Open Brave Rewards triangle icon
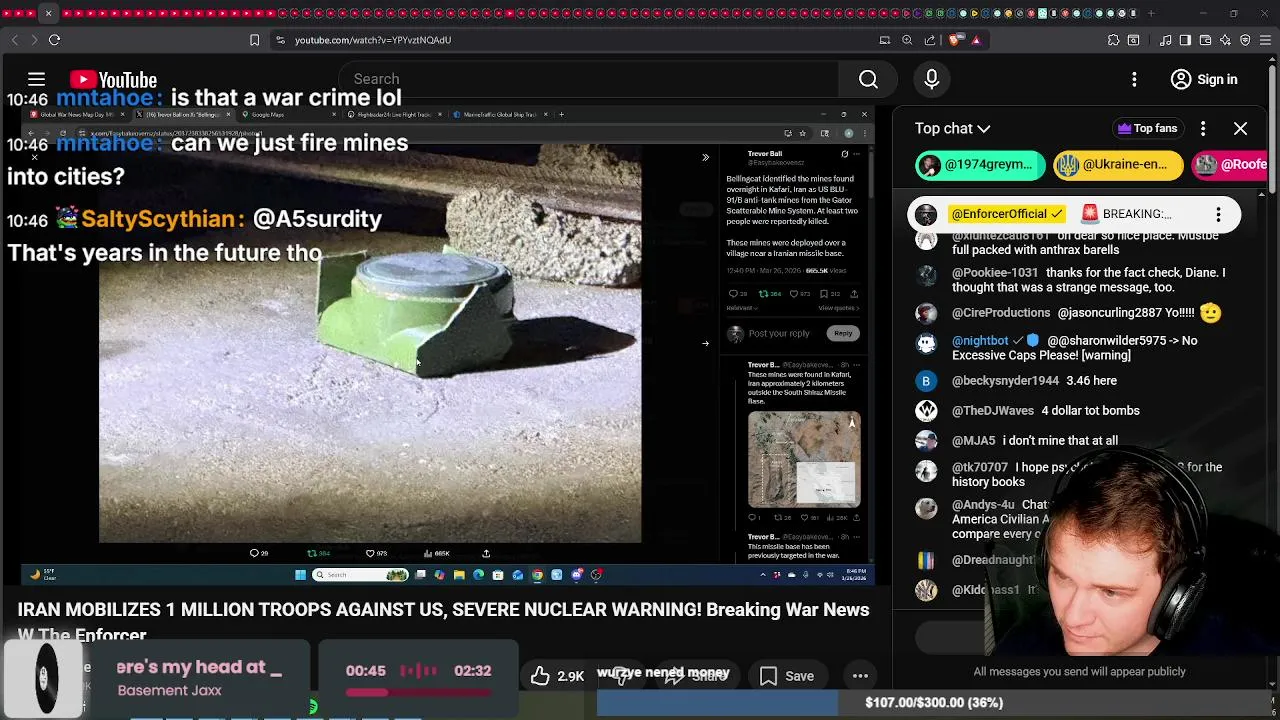This screenshot has height=720, width=1280. [x=976, y=40]
